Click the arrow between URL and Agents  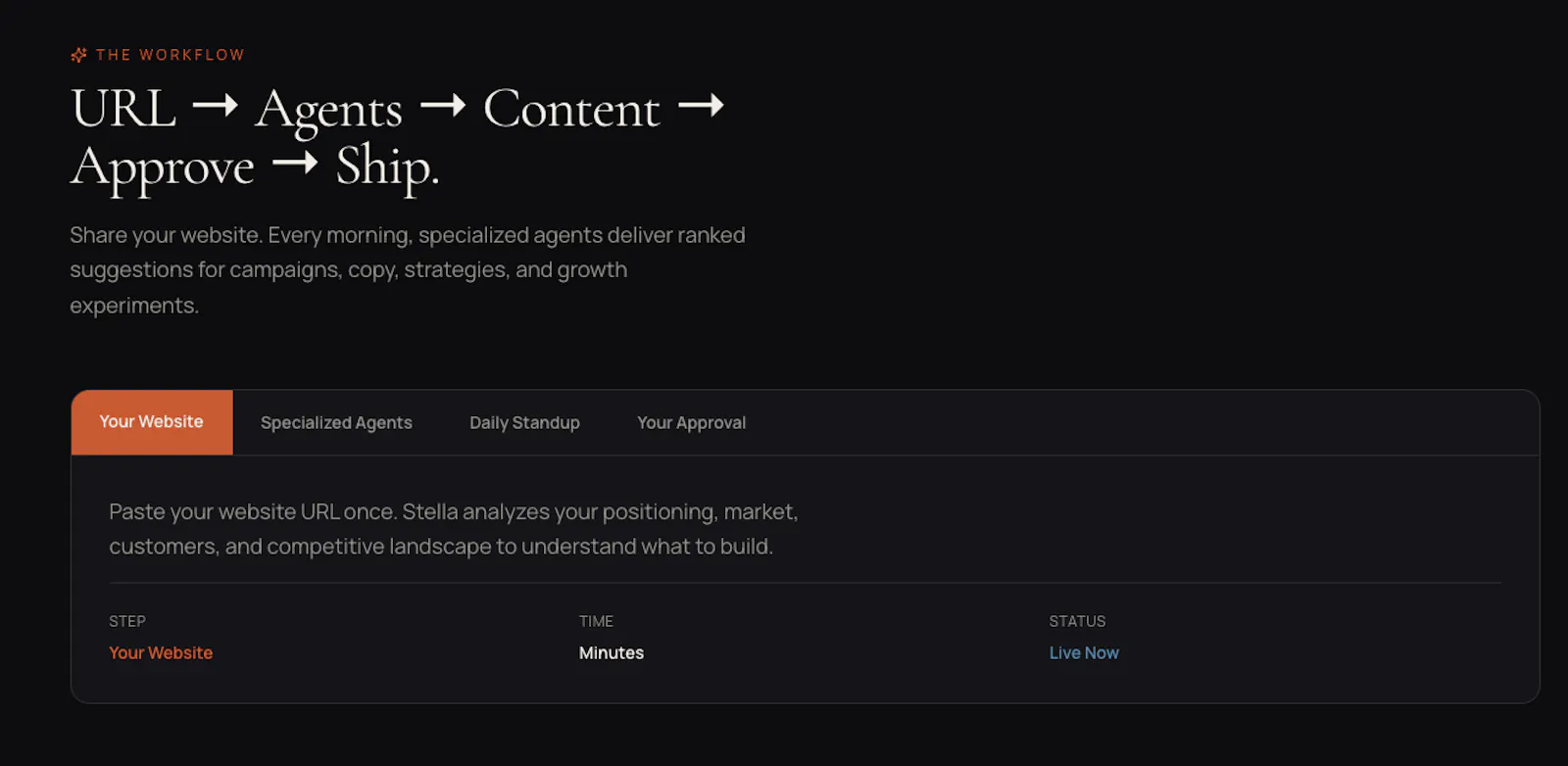click(x=216, y=105)
